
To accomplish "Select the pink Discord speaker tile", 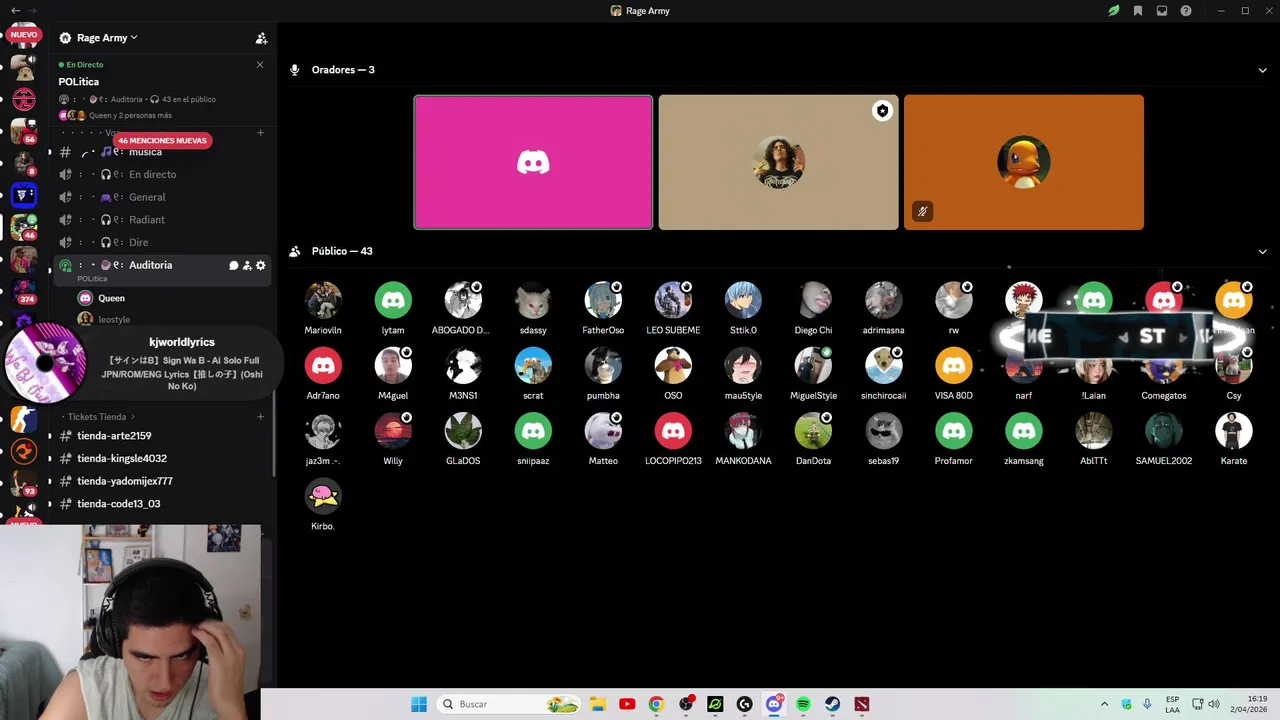I will pyautogui.click(x=533, y=162).
